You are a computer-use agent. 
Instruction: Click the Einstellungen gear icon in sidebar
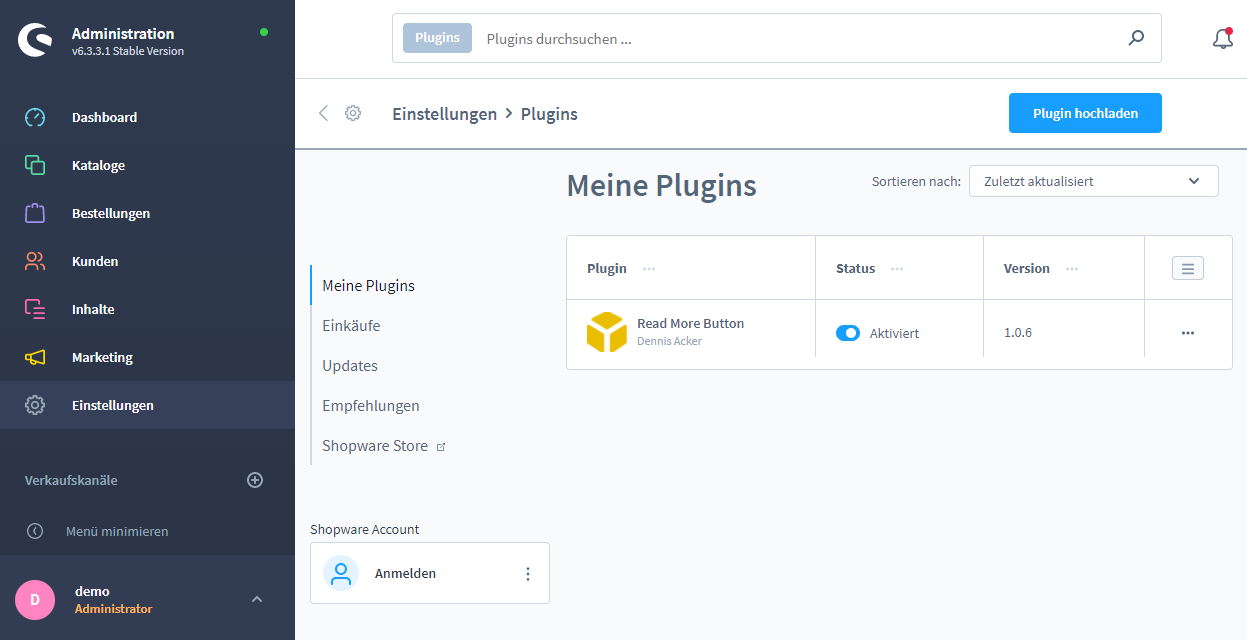pos(35,405)
